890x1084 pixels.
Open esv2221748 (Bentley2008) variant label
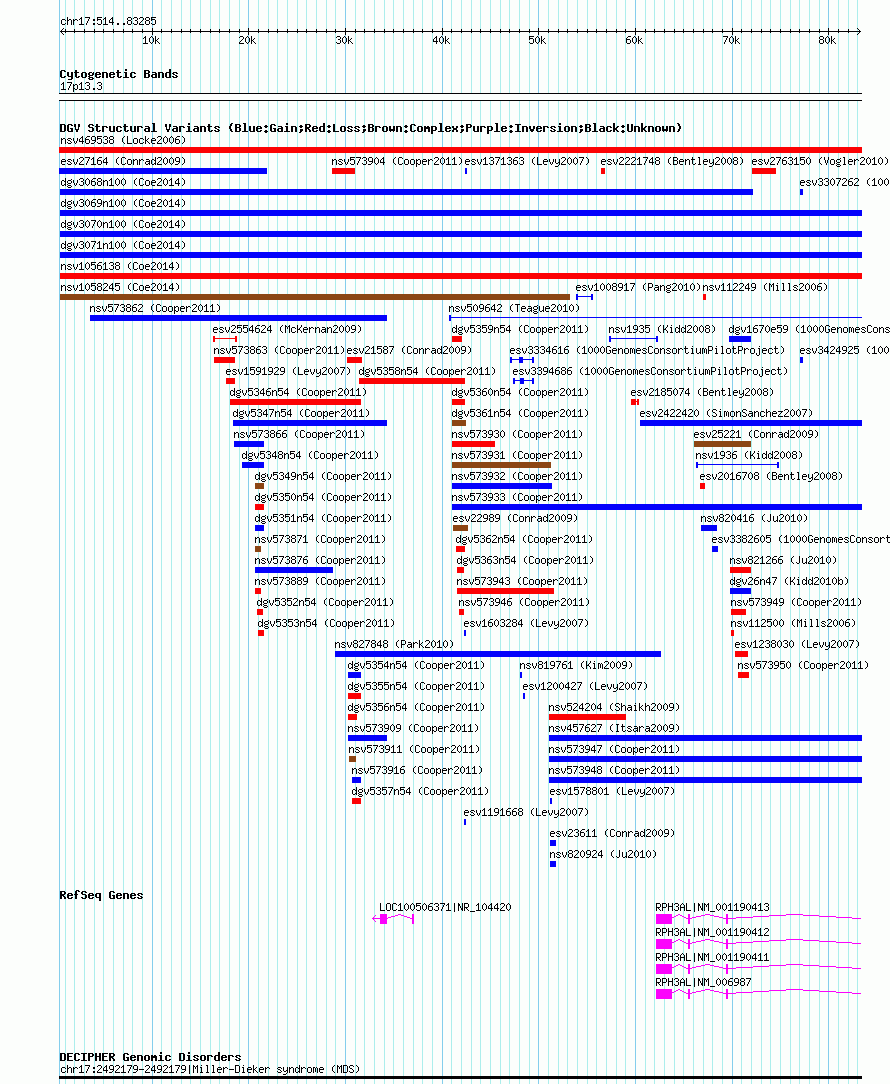(x=671, y=161)
